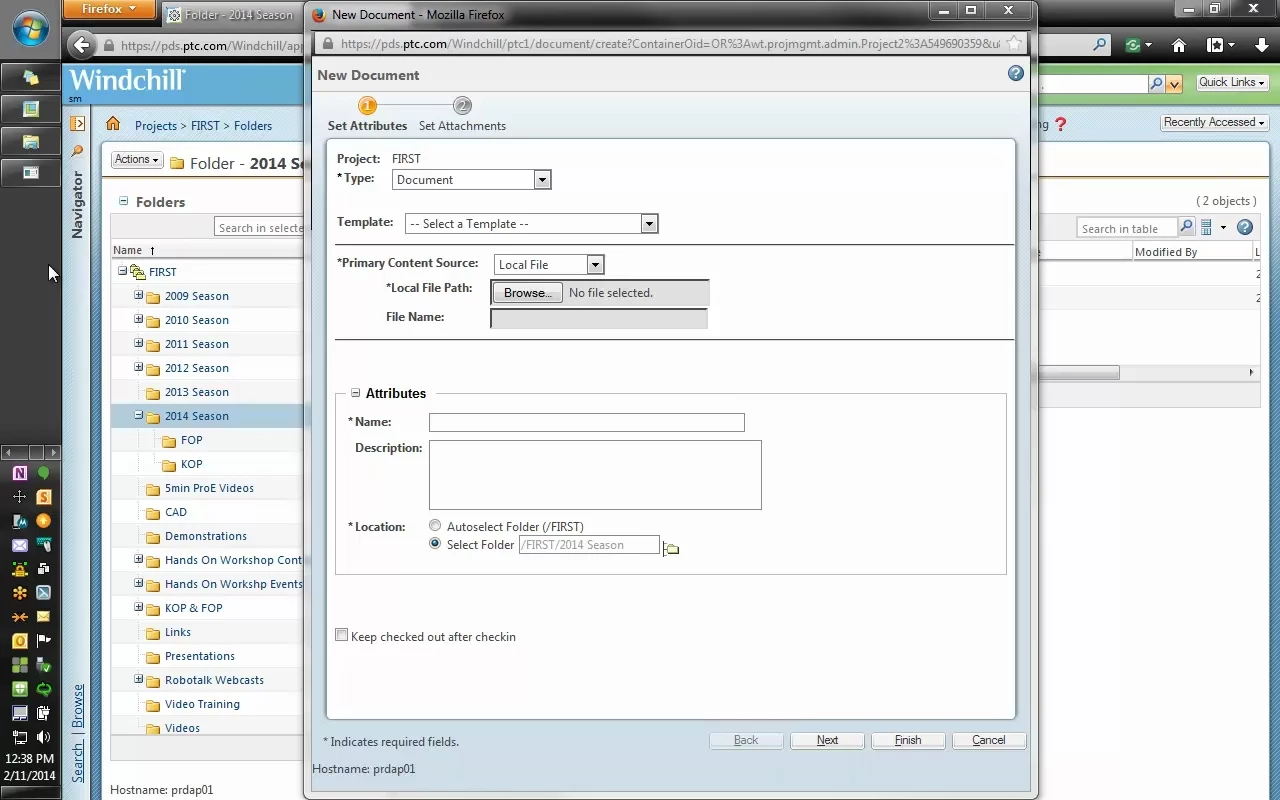Click the green sync icon in the Firefox toolbar
Screen dimensions: 1280x800
(1133, 45)
